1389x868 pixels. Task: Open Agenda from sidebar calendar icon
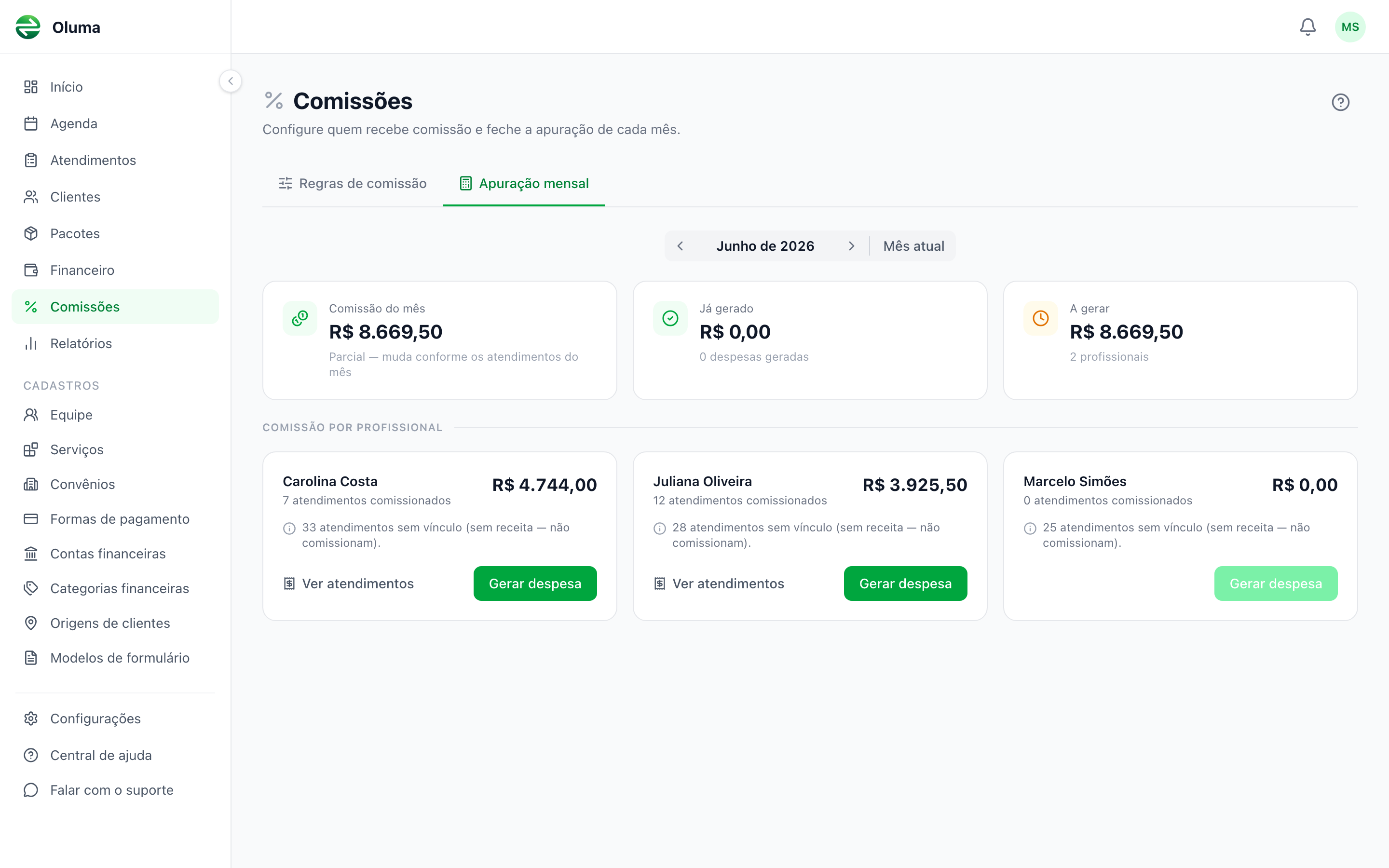(31, 123)
